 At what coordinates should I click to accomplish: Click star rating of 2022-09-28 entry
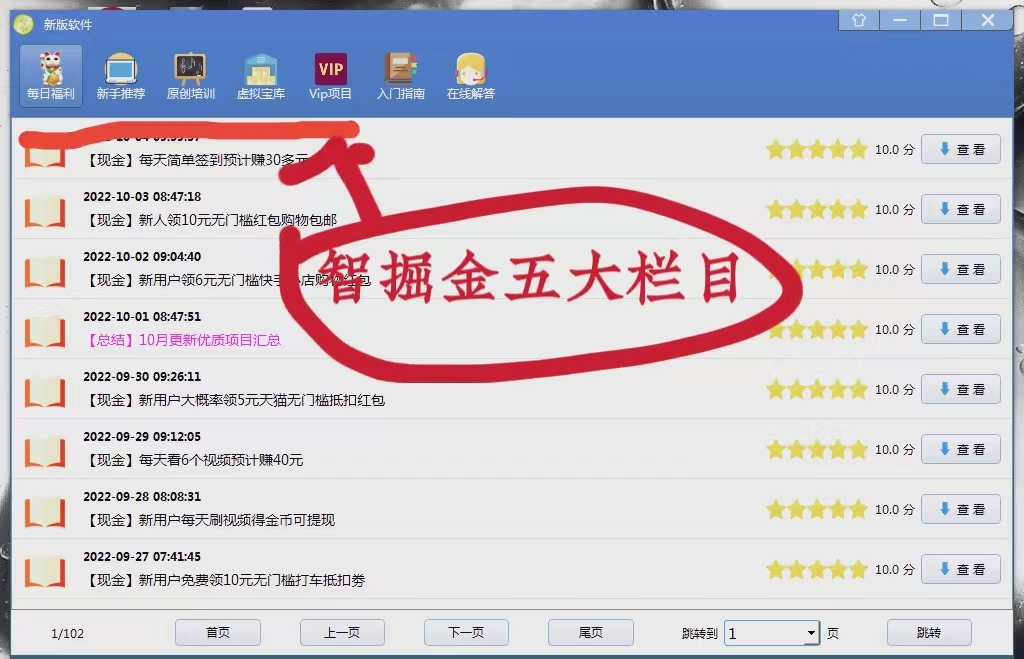[816, 510]
